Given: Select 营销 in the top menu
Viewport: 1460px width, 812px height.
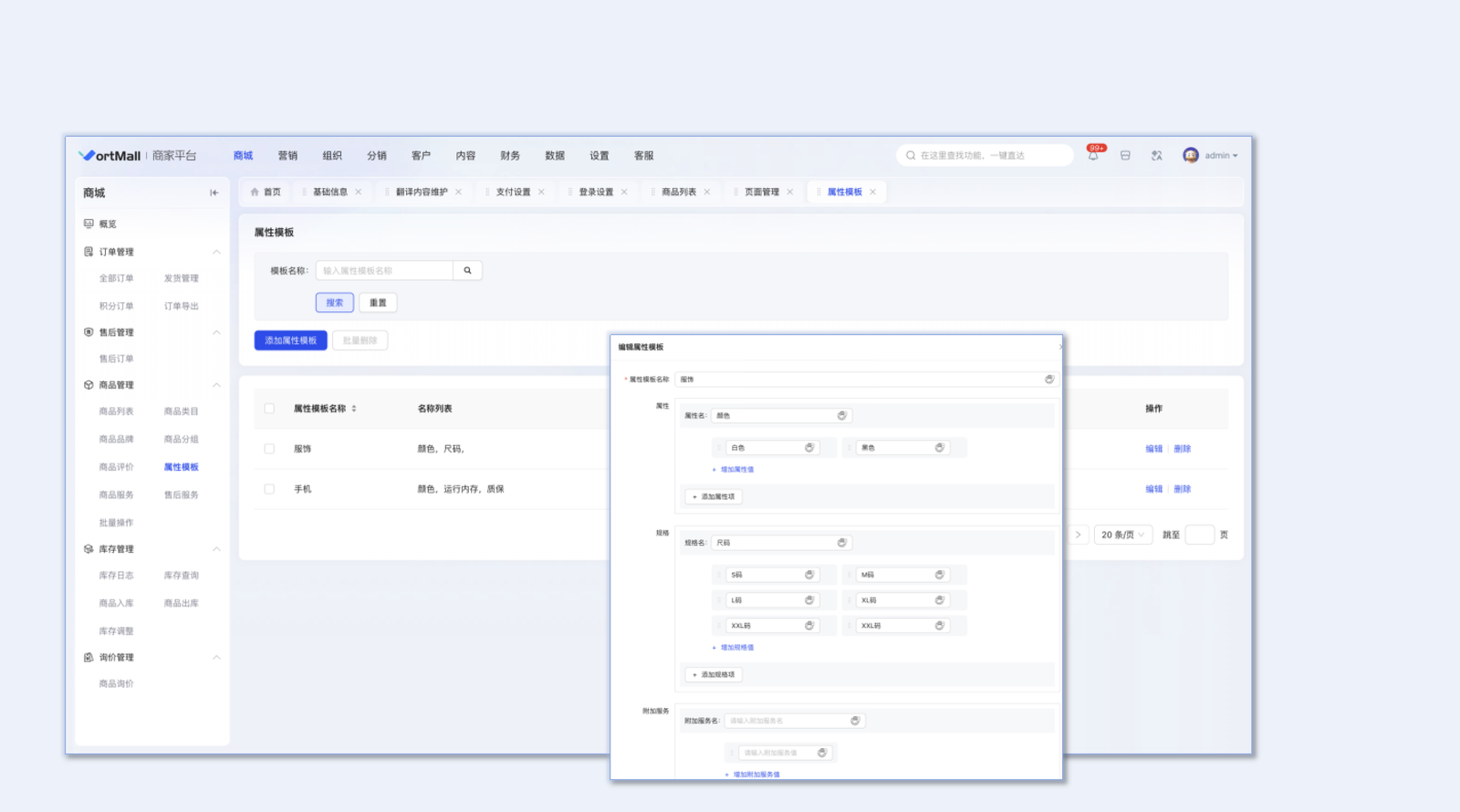Looking at the screenshot, I should (x=287, y=156).
